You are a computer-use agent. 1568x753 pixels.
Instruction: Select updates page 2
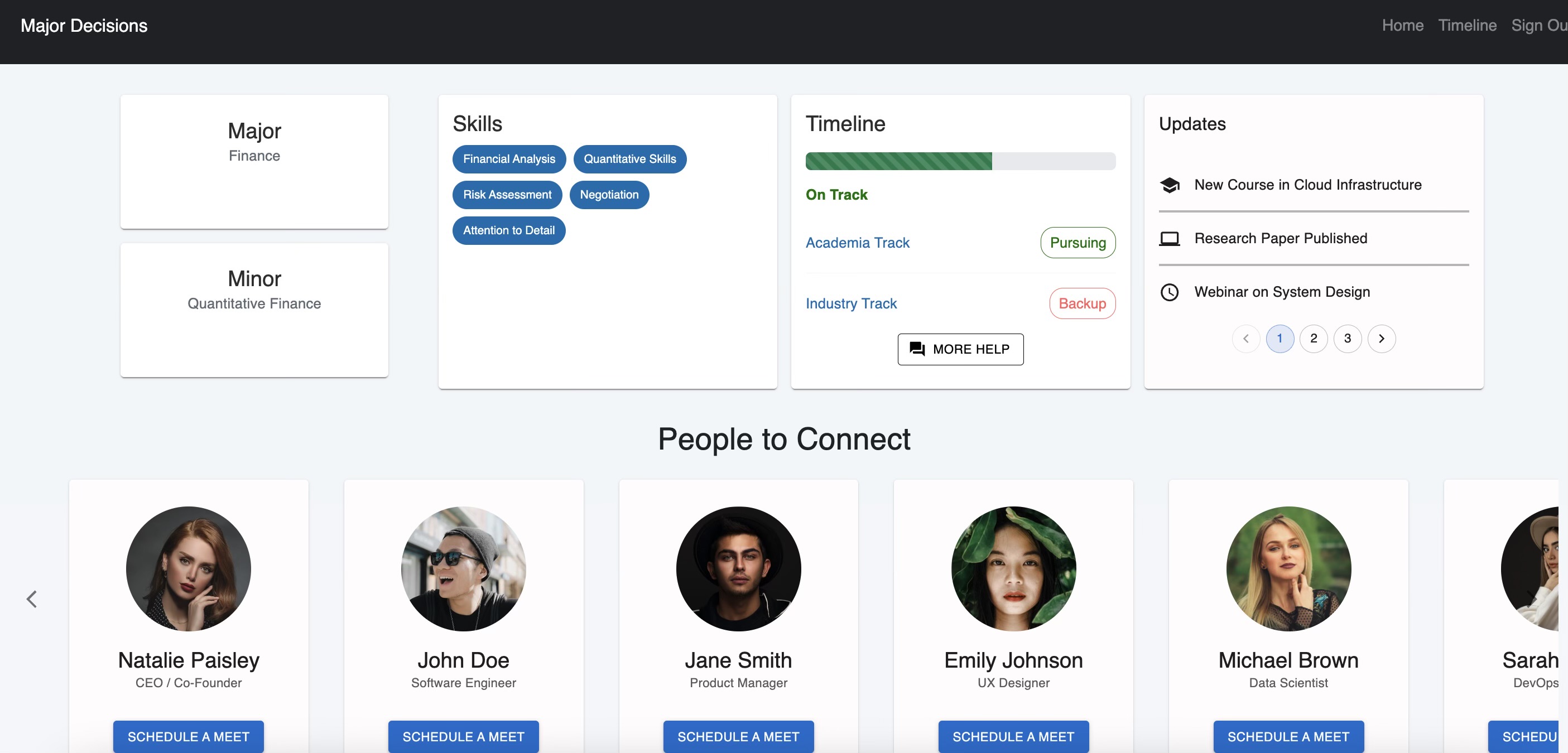[x=1314, y=339]
